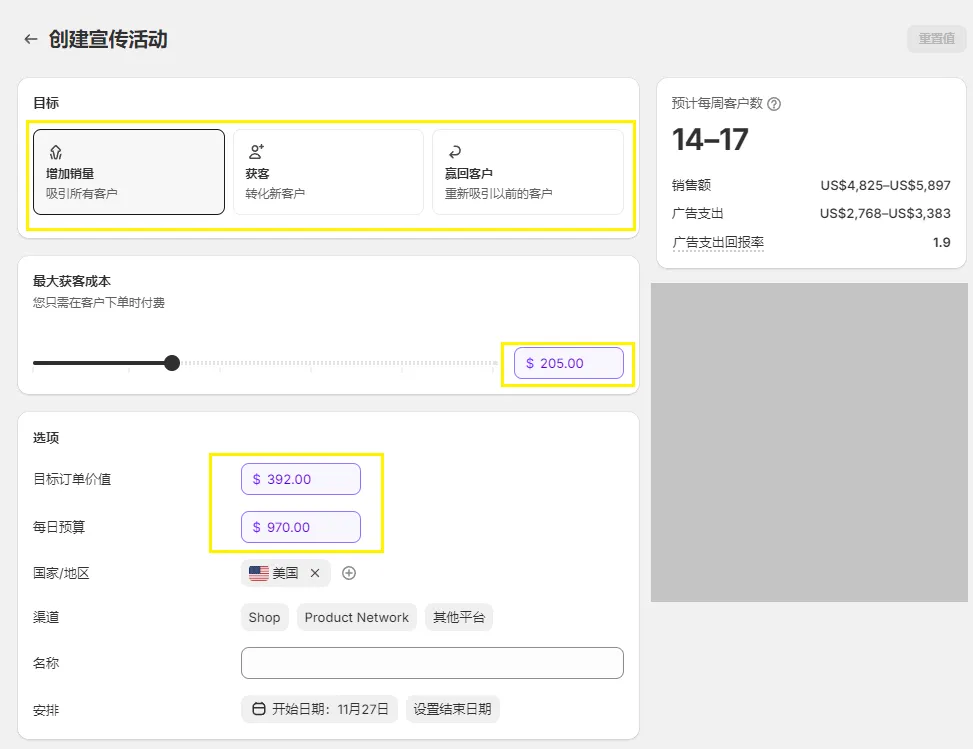The height and width of the screenshot is (749, 973).
Task: Click the 获客 person-plus icon
Action: click(x=256, y=152)
